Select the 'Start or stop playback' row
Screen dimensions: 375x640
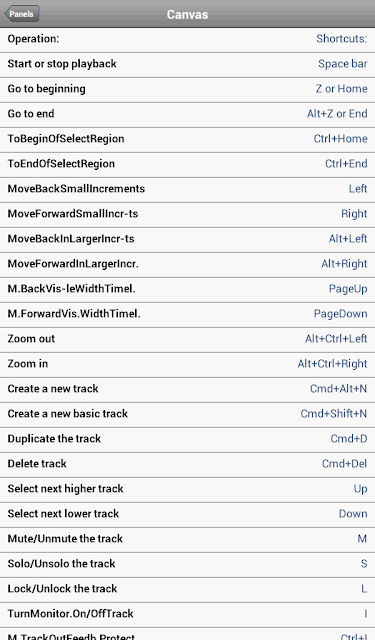coord(187,64)
